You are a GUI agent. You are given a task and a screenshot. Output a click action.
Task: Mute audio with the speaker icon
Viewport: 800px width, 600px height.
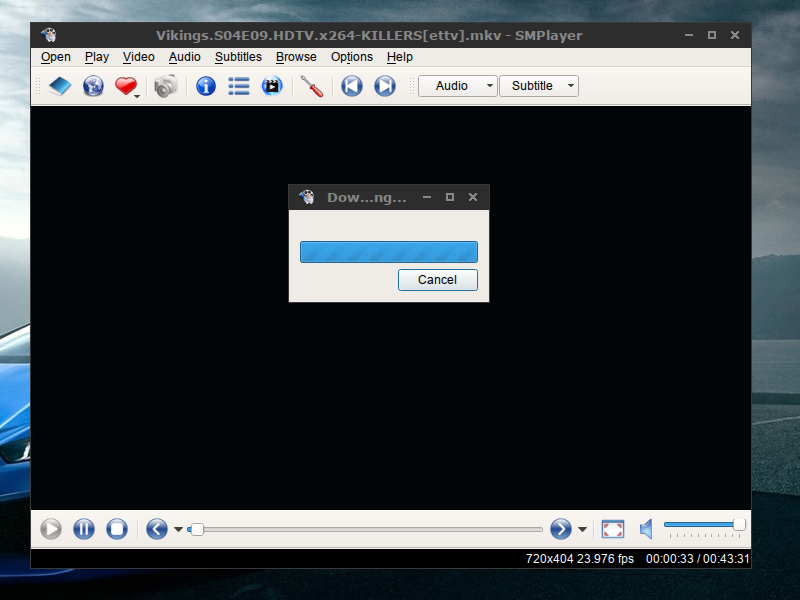[x=646, y=529]
